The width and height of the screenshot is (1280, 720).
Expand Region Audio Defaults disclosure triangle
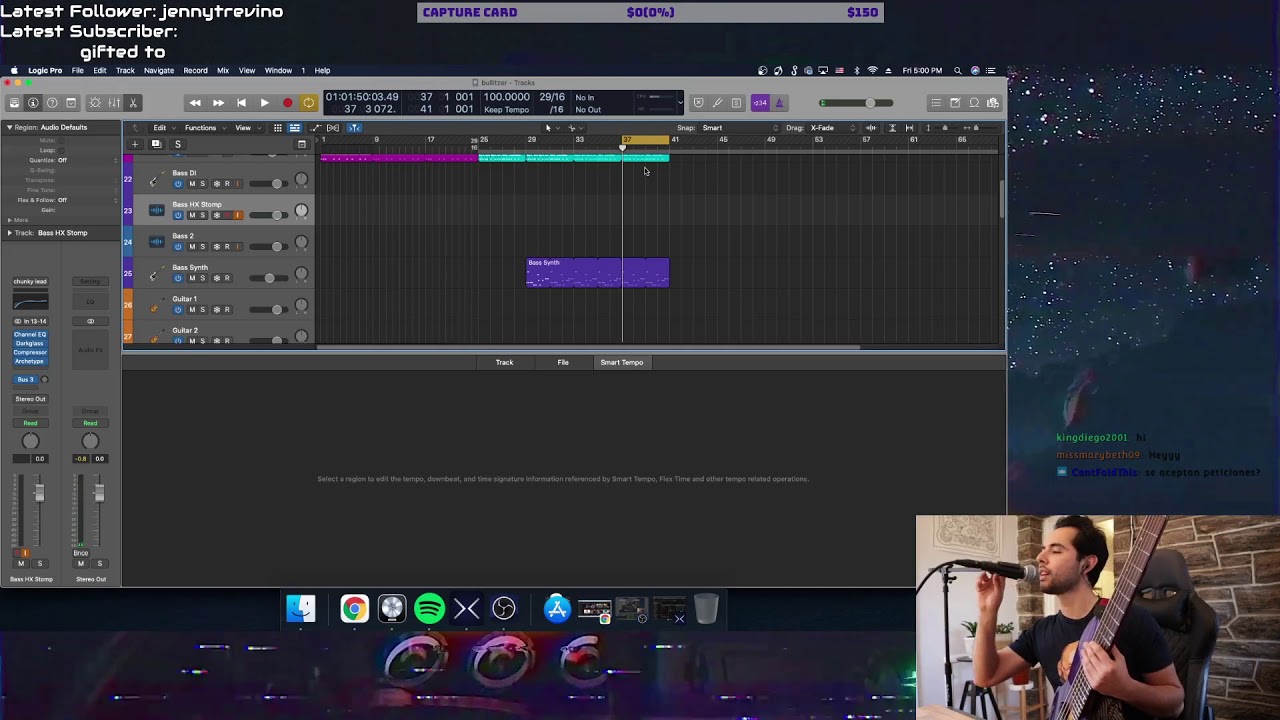[9, 128]
